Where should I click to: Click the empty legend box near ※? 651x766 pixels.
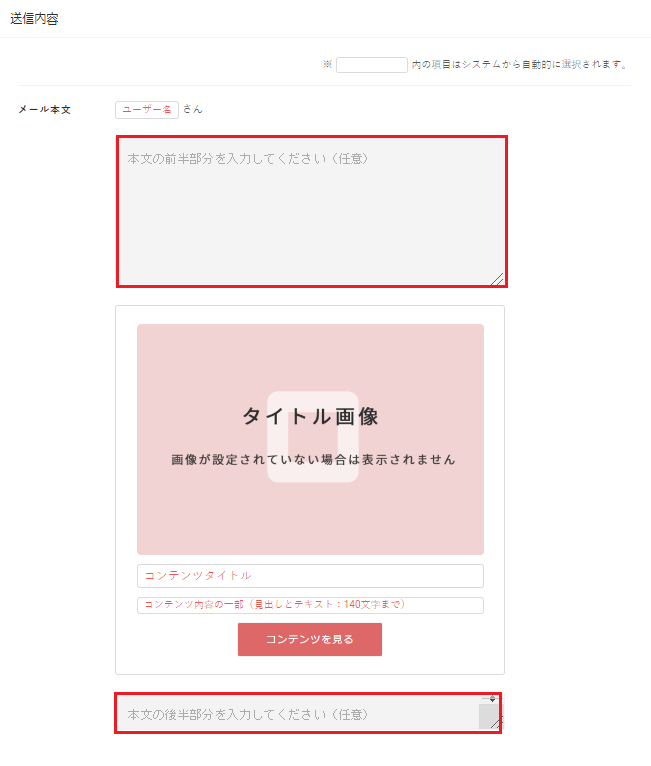(x=372, y=64)
